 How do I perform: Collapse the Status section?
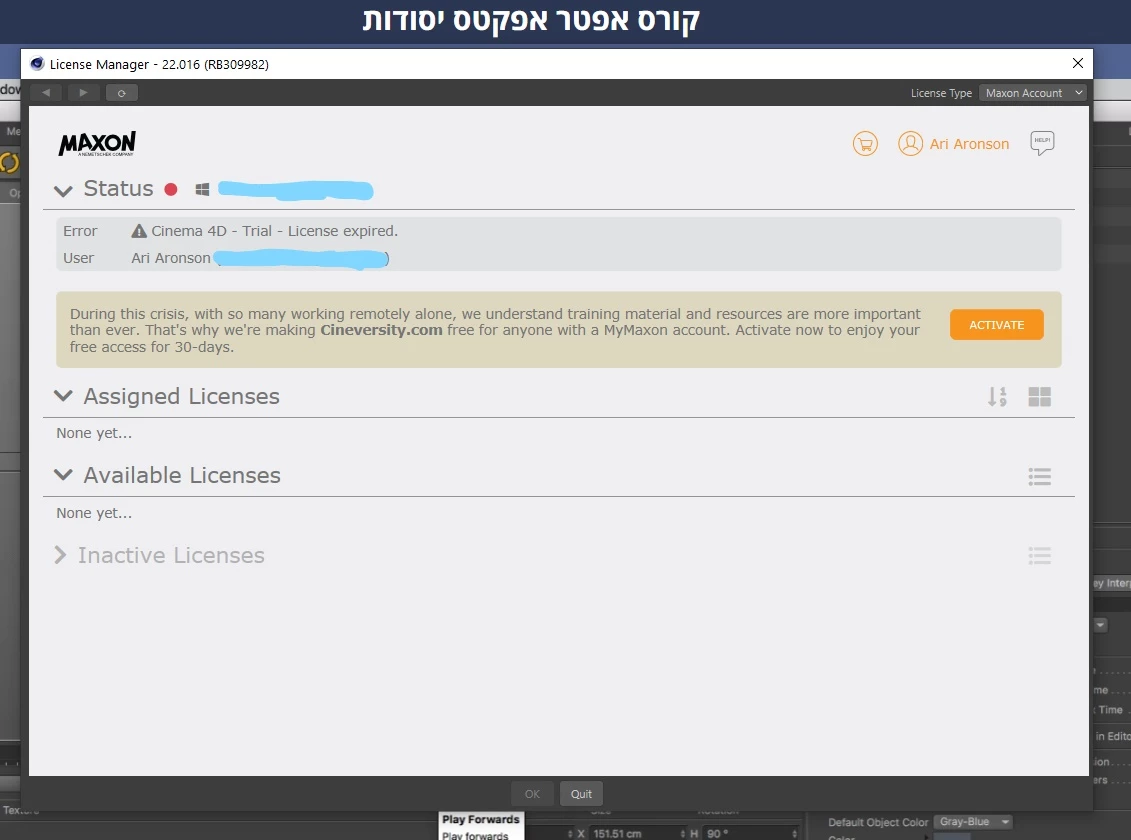[x=63, y=190]
